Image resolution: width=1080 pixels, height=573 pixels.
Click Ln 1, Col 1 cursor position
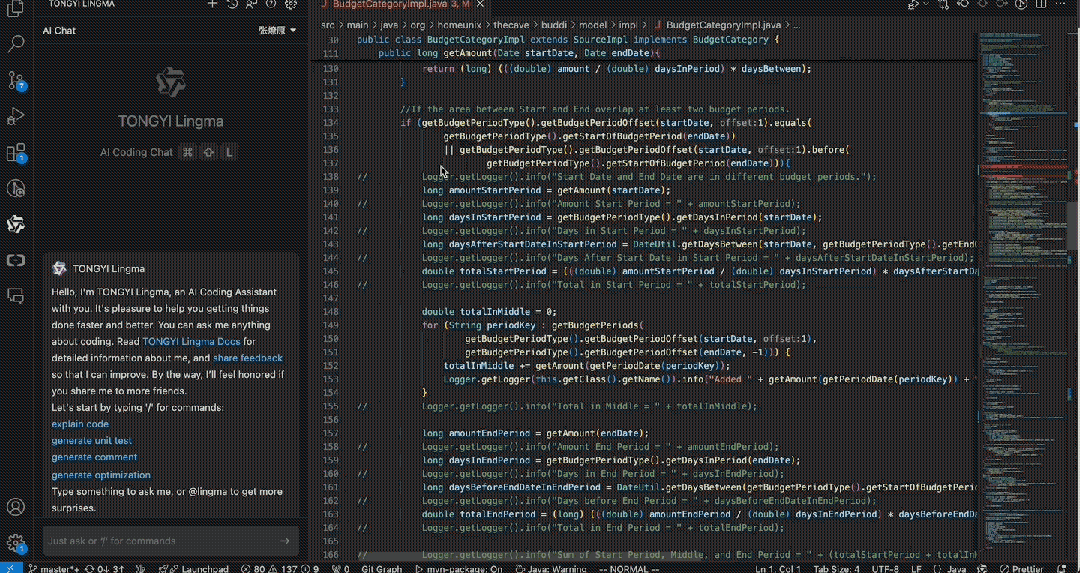pyautogui.click(x=778, y=569)
